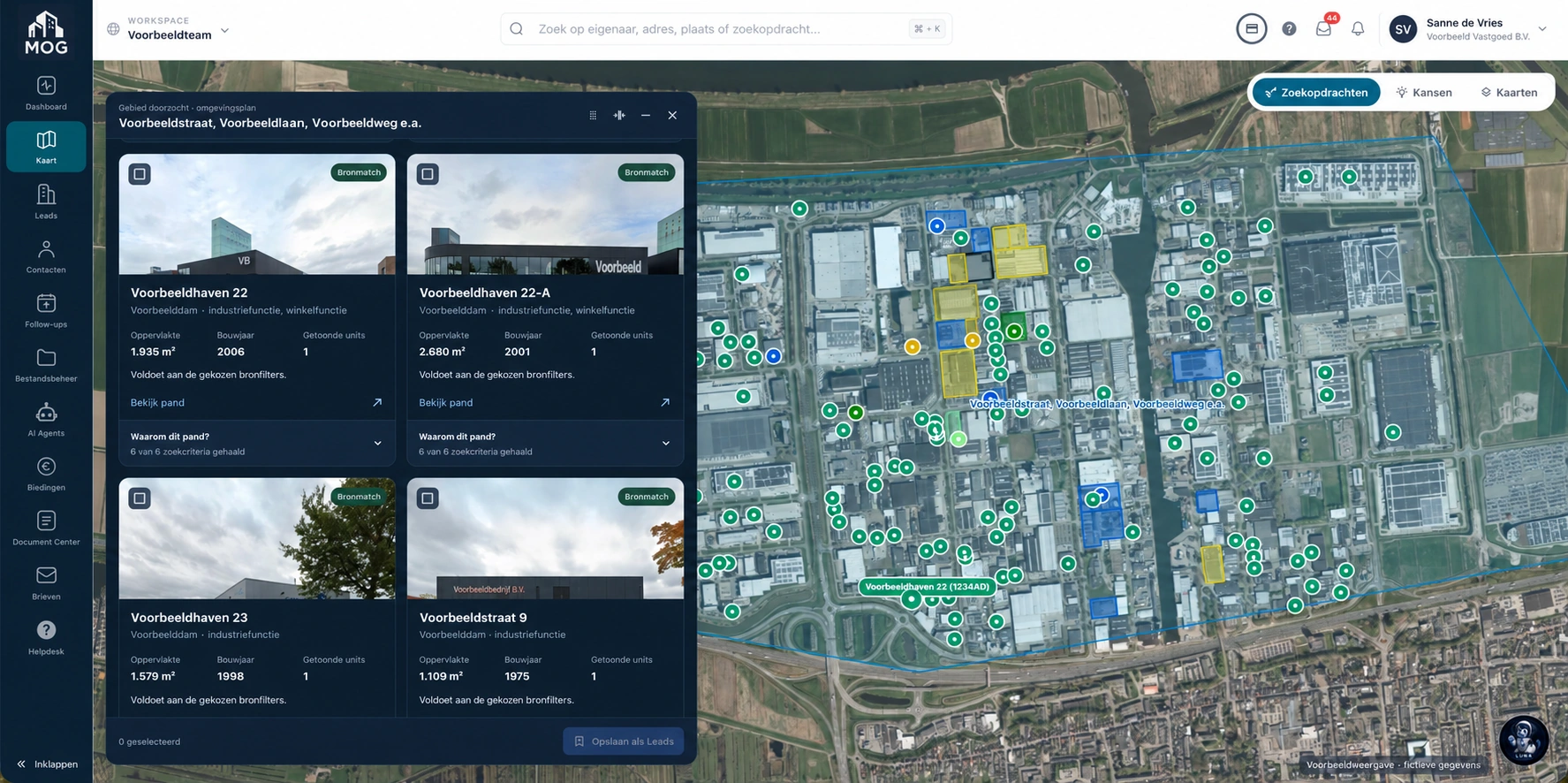Switch to the Kansen tab
The image size is (1568, 783).
pos(1423,92)
